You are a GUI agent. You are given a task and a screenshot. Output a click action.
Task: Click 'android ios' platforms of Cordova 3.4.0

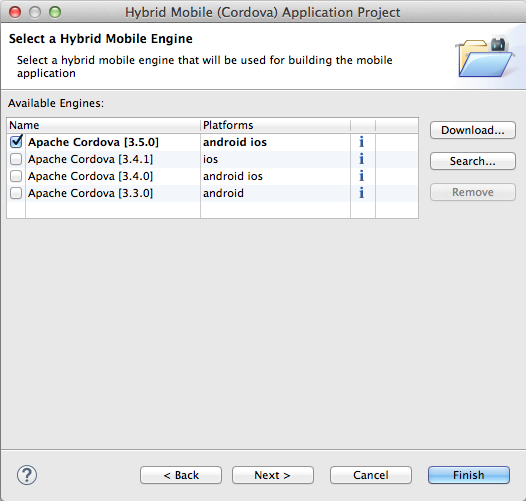pyautogui.click(x=233, y=176)
